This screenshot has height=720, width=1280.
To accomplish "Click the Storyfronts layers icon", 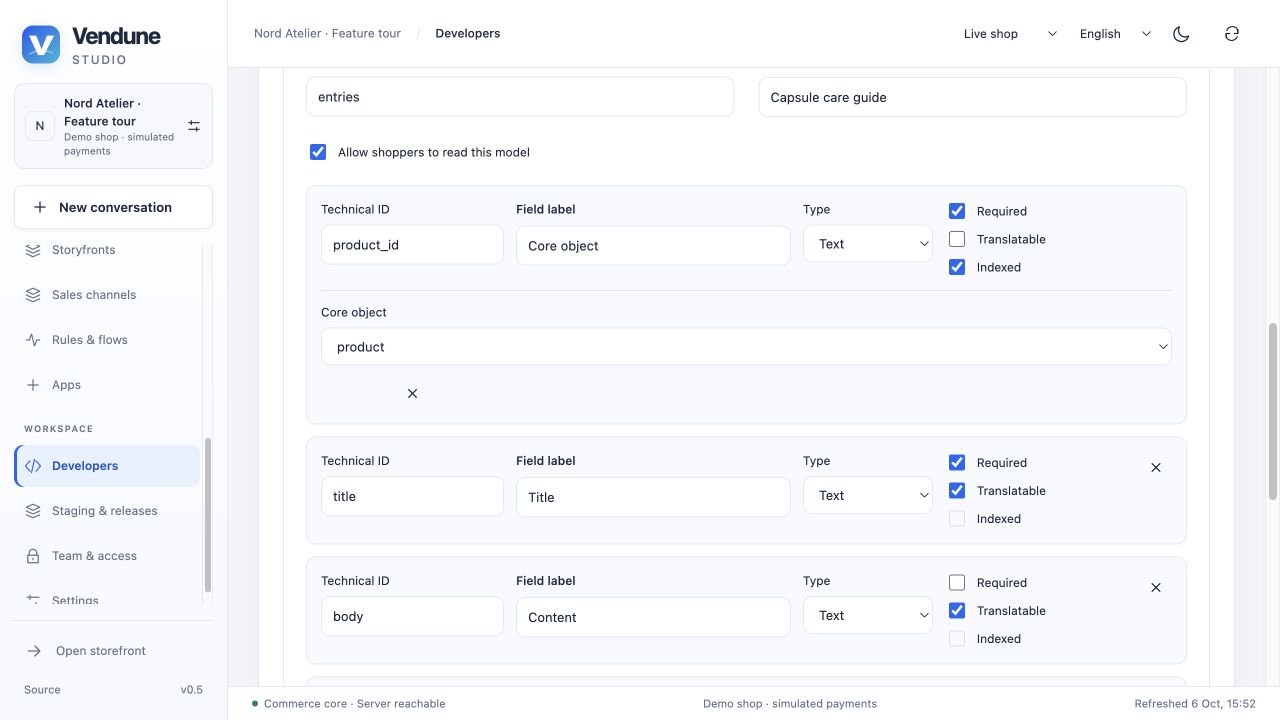I will pyautogui.click(x=33, y=250).
